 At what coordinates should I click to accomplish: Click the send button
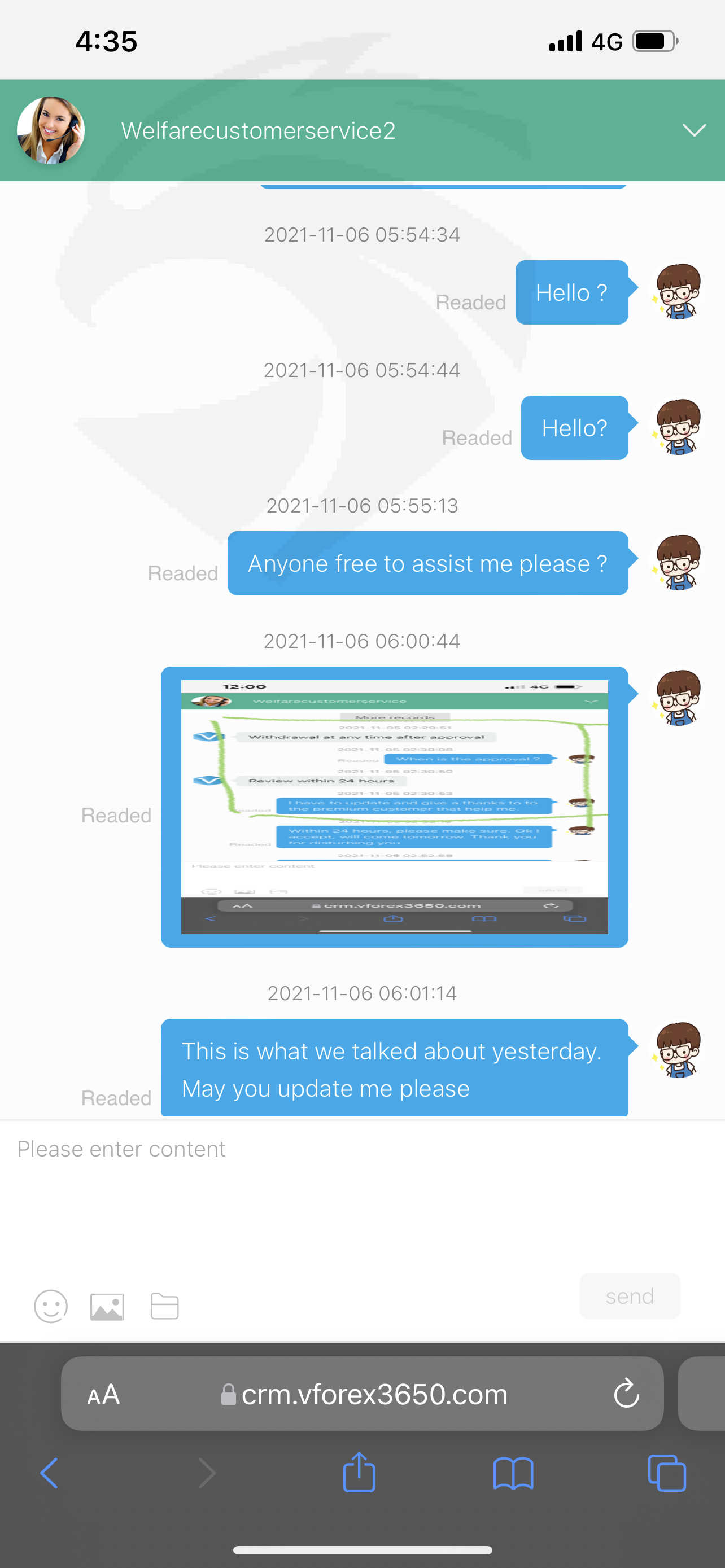point(630,1296)
